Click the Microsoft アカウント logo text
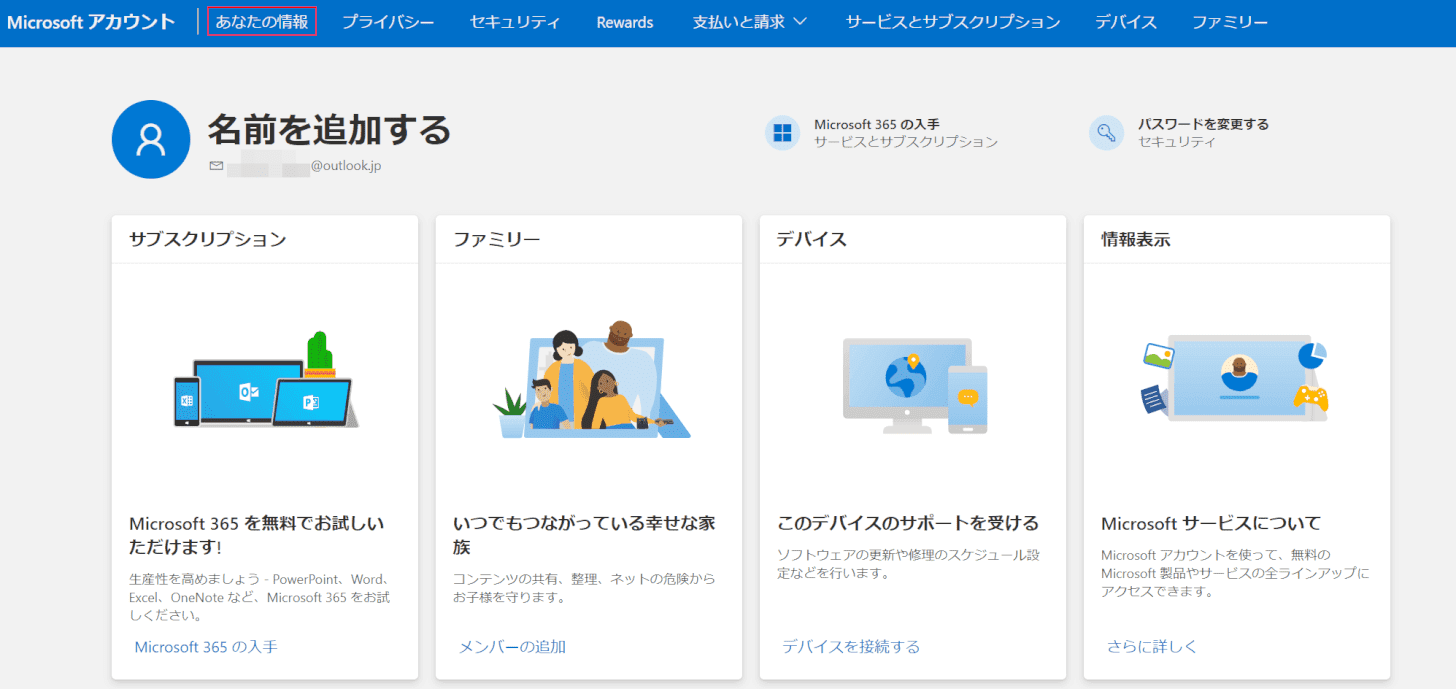 (91, 22)
